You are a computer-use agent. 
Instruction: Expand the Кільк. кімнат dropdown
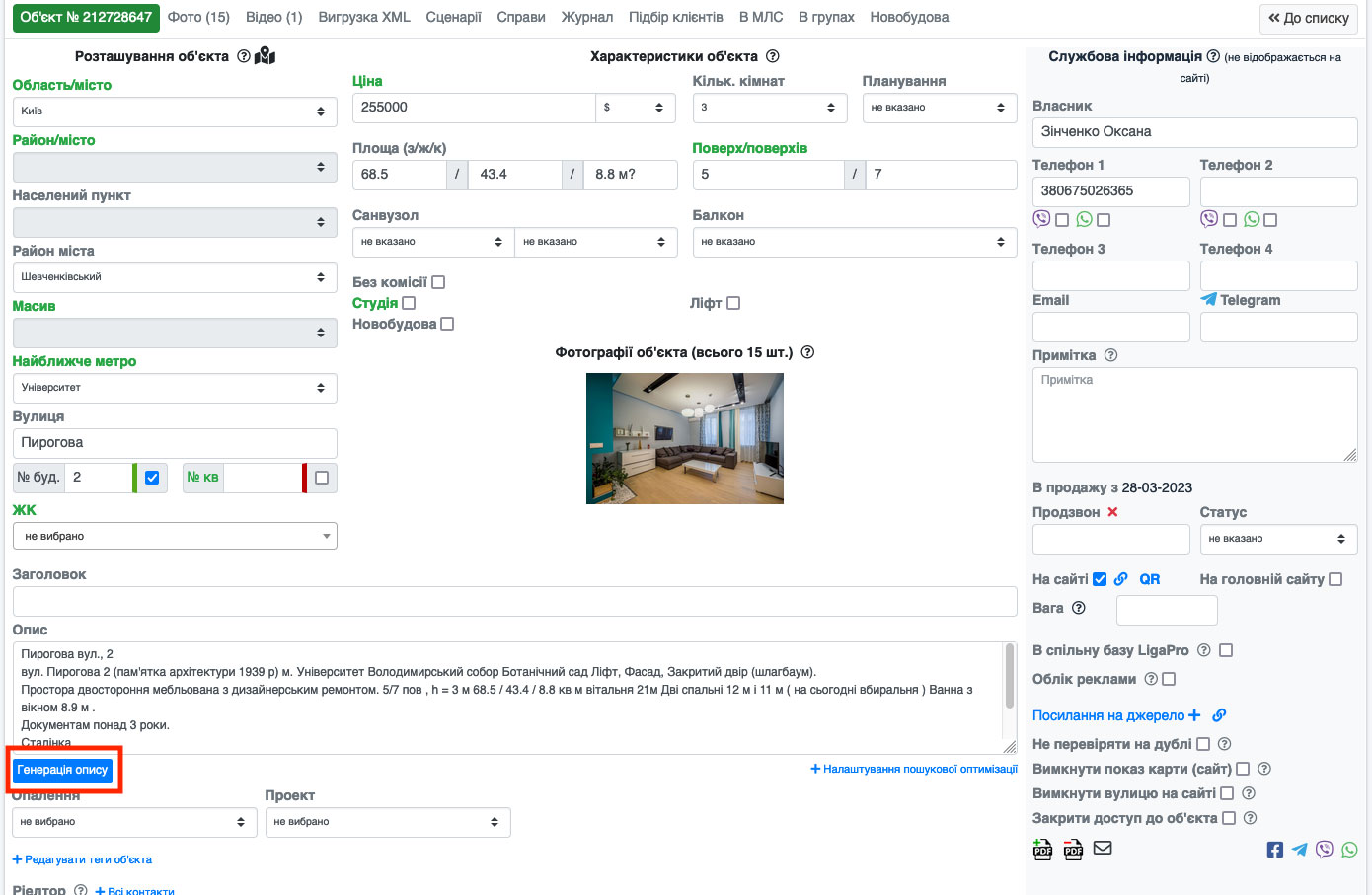coord(769,108)
